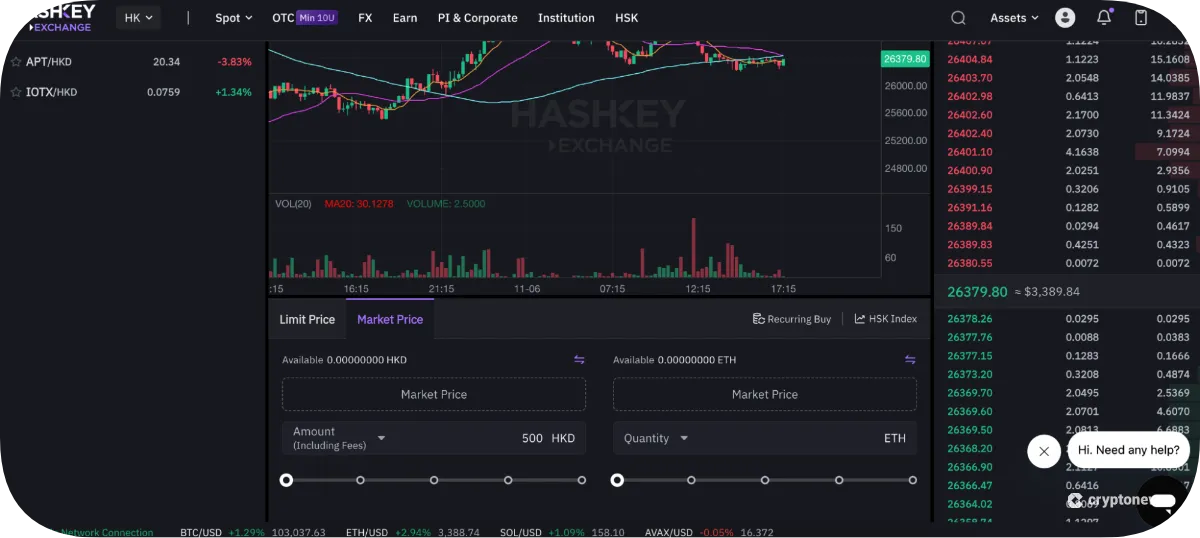Open the Quantity type dropdown

684,438
